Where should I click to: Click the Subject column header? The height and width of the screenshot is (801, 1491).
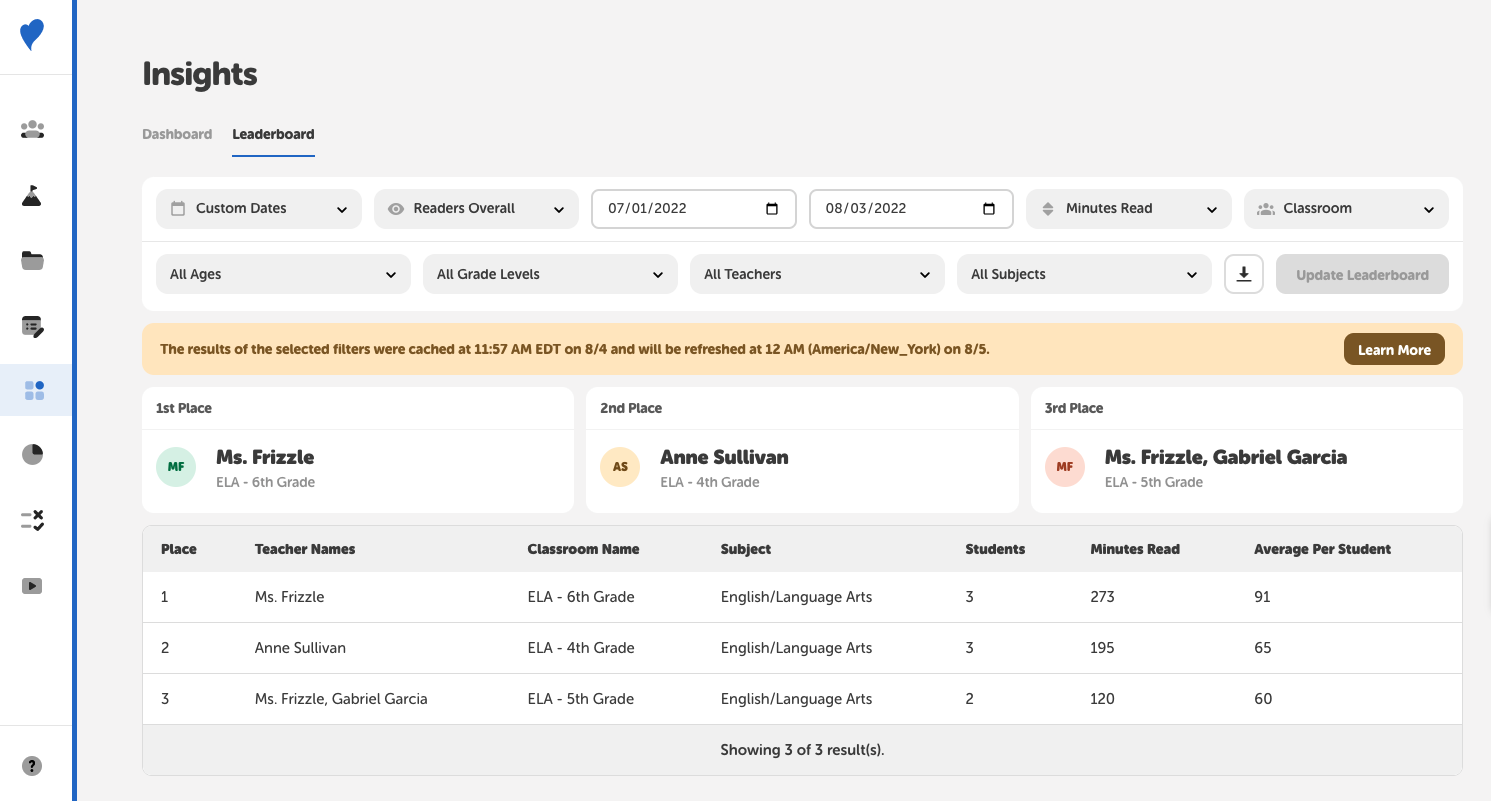[746, 549]
